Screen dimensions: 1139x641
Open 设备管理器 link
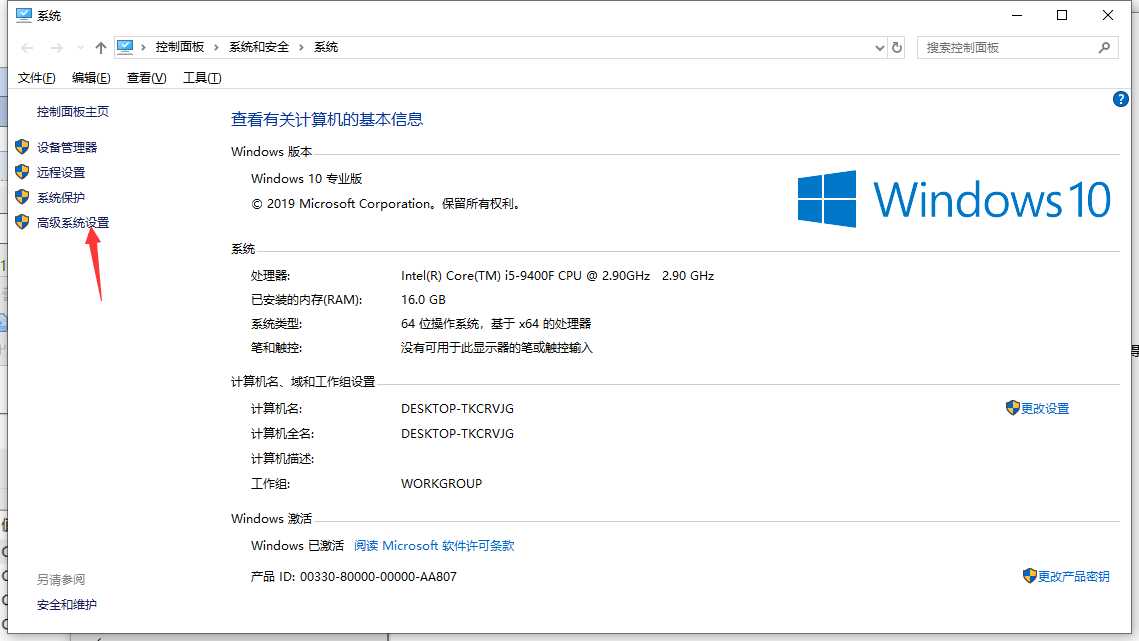67,148
